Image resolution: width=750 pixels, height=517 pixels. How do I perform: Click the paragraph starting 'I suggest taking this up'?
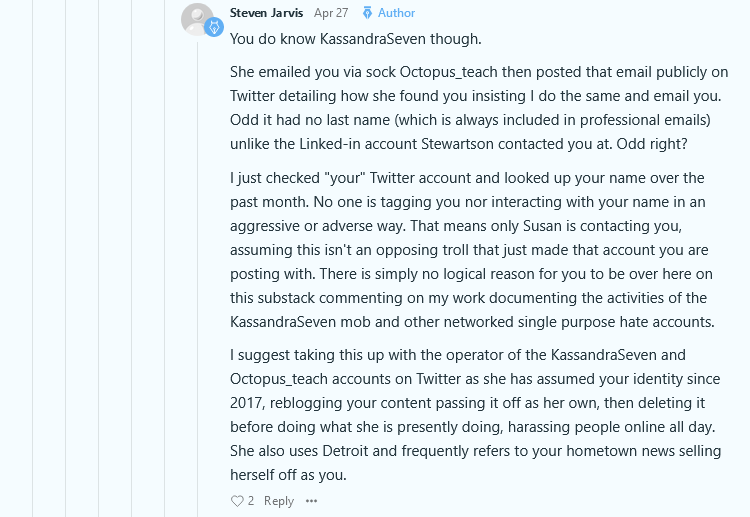pos(475,415)
